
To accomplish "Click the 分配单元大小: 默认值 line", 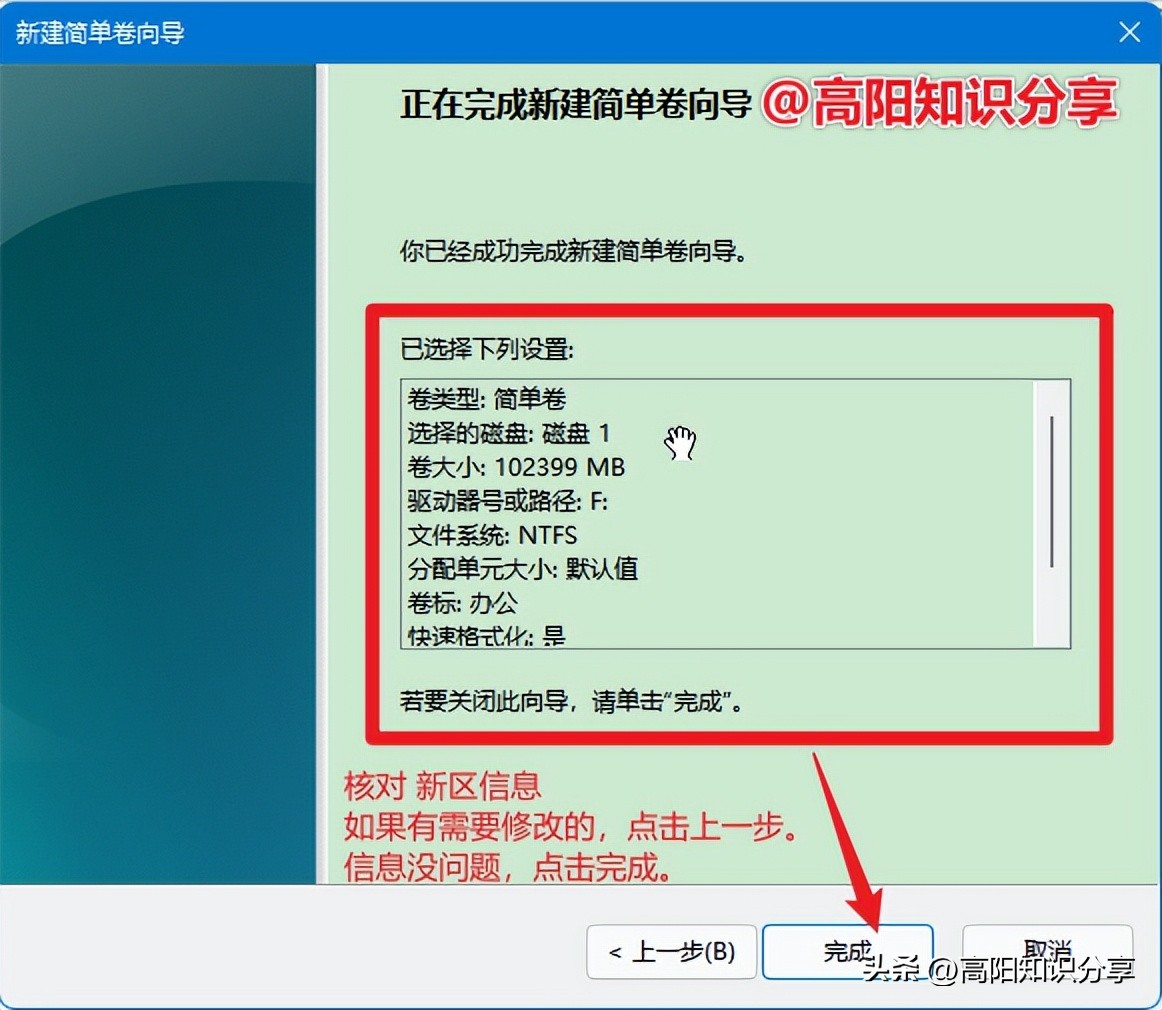I will (x=522, y=569).
